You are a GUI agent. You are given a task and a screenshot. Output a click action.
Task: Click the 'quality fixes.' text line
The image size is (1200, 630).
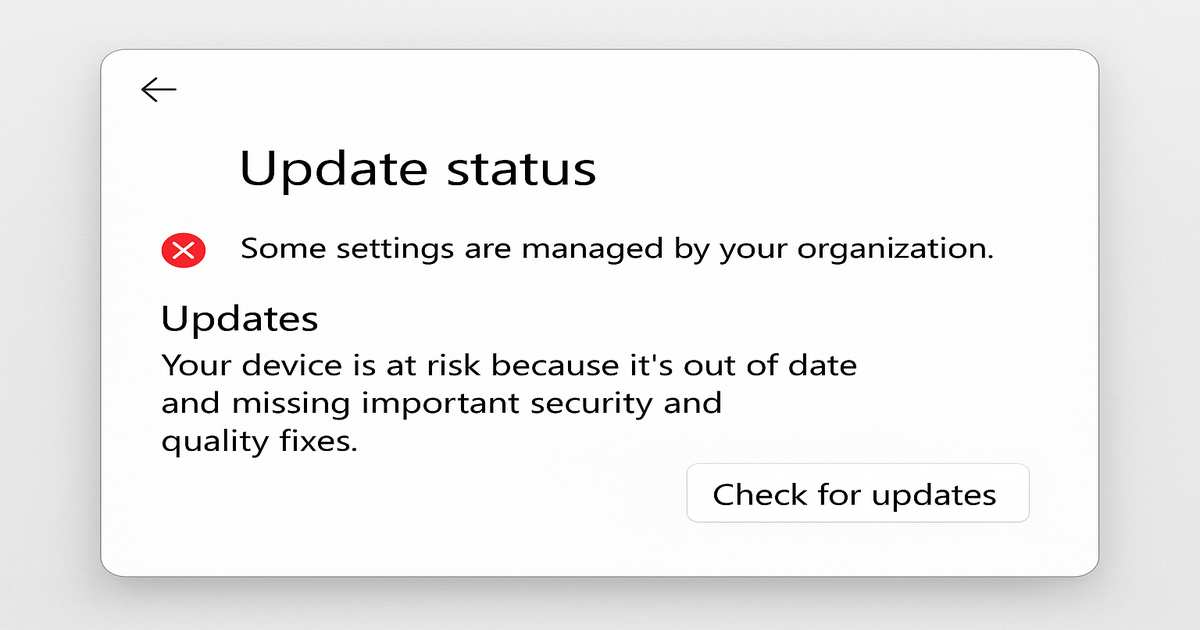point(259,441)
